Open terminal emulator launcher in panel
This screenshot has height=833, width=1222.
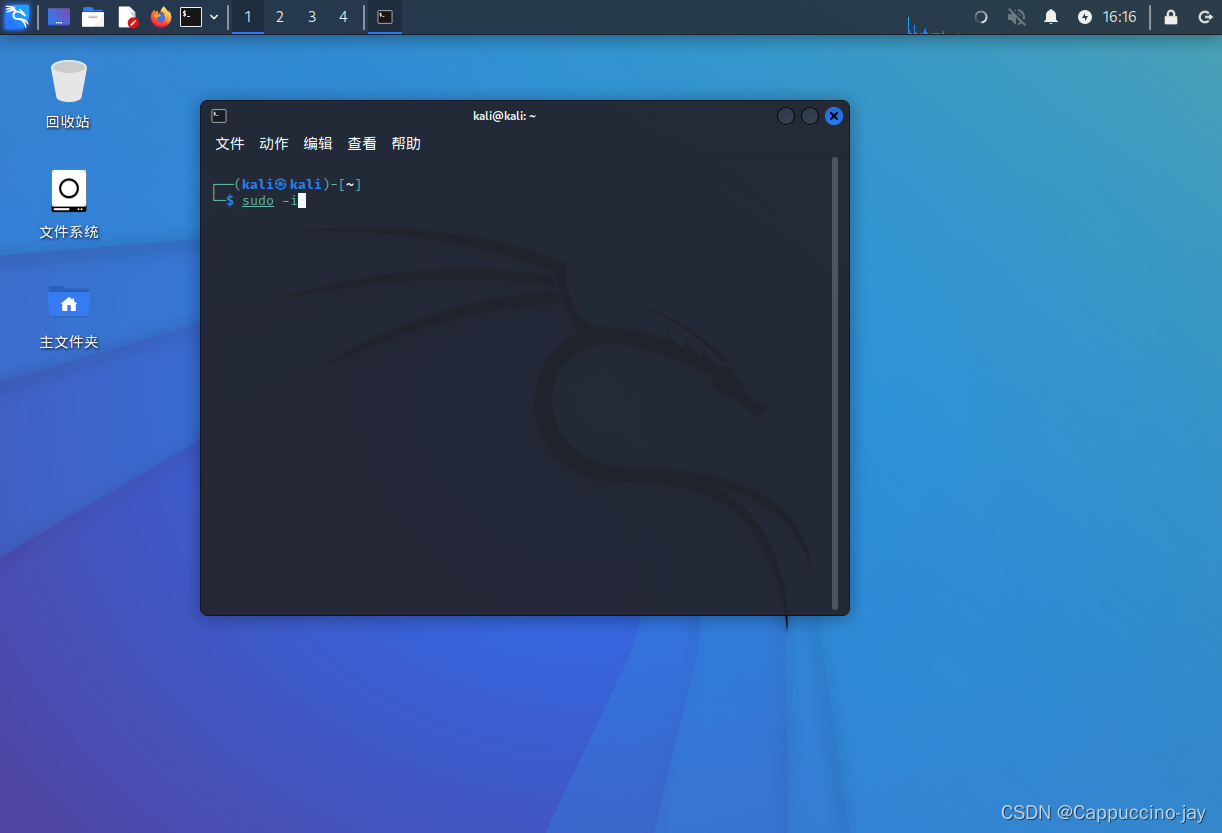tap(191, 17)
